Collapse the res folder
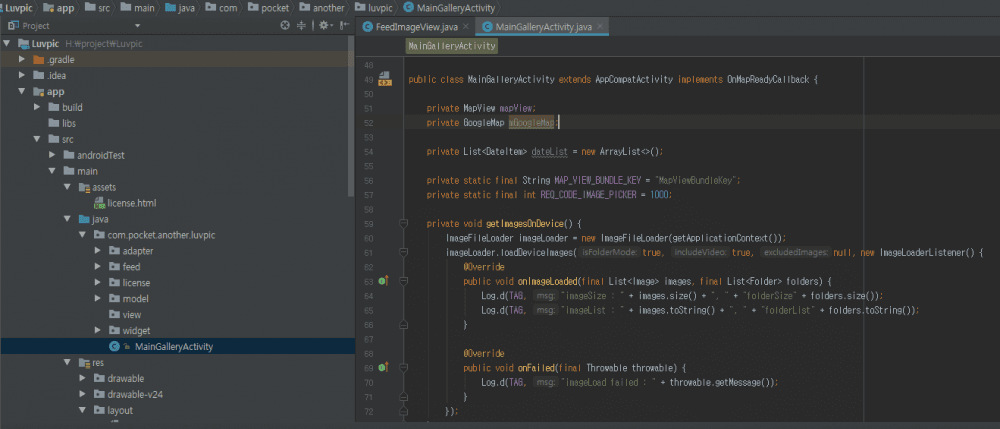 coord(67,363)
